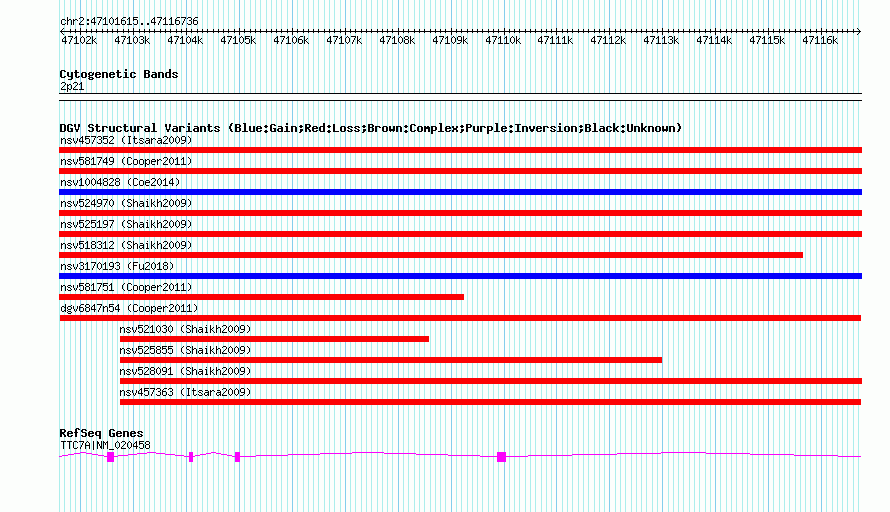
Task: Click the 47114k ruler tick label
Action: [714, 40]
